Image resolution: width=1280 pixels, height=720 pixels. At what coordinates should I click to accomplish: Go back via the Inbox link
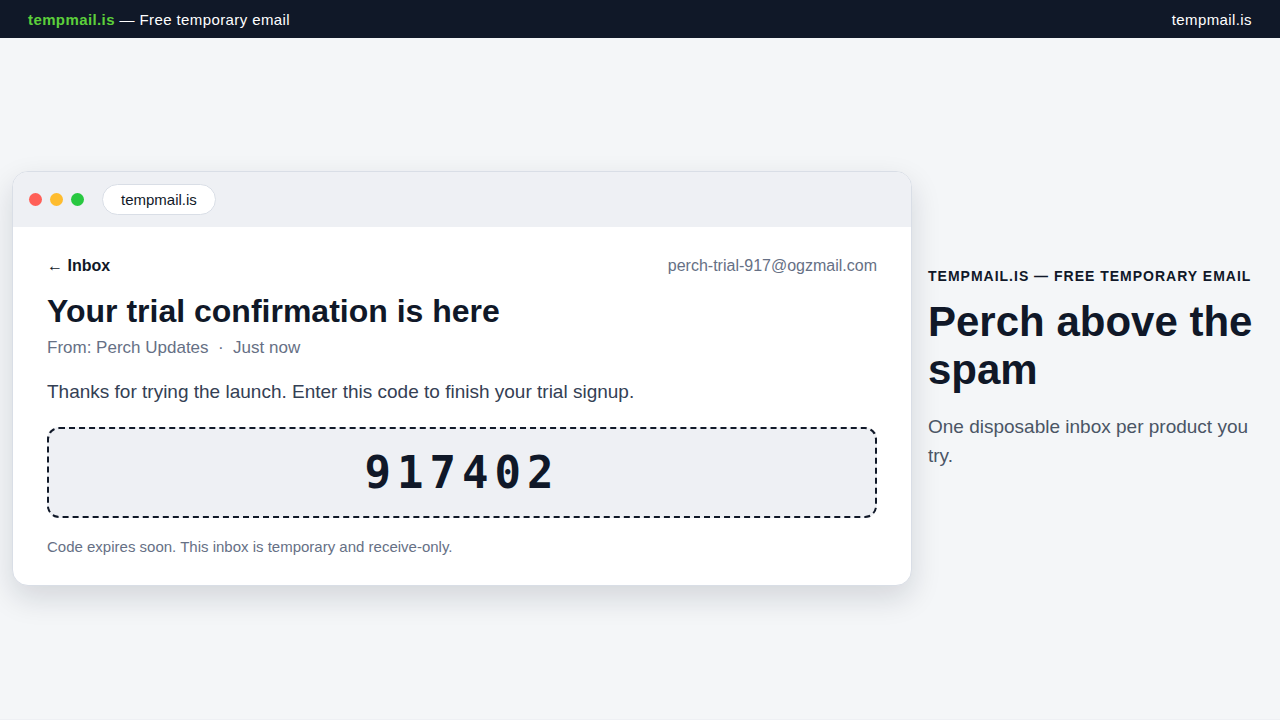click(x=79, y=266)
